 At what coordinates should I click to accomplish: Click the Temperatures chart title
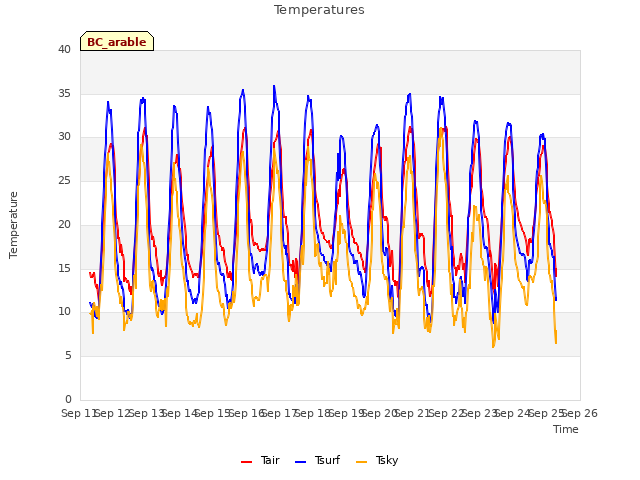(319, 10)
